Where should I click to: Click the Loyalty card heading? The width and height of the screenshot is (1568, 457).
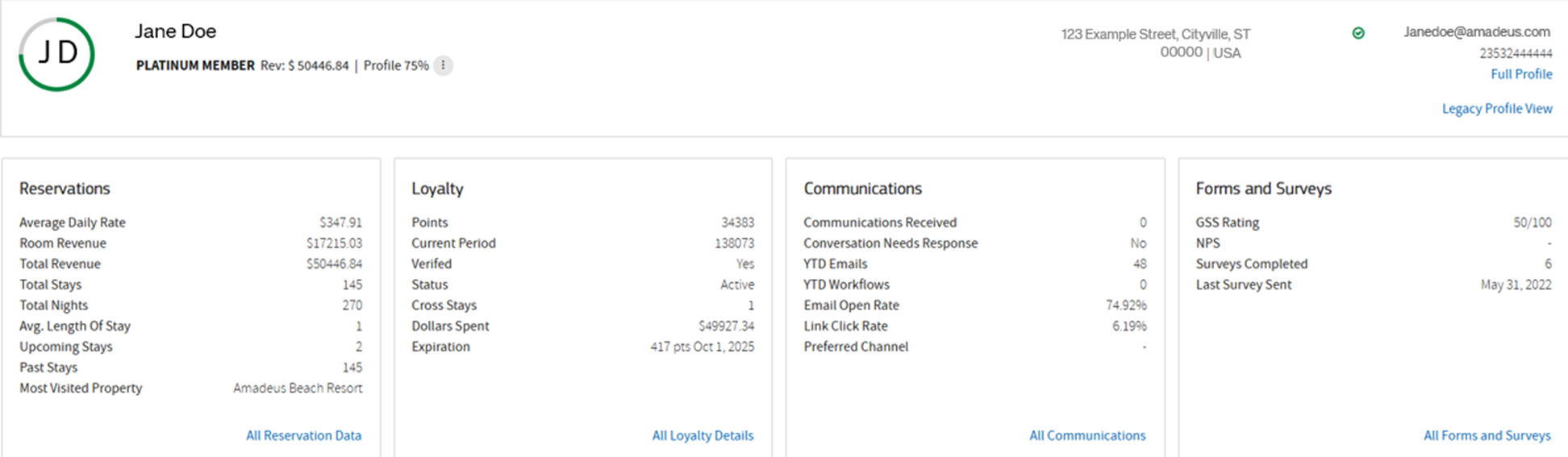pyautogui.click(x=437, y=189)
